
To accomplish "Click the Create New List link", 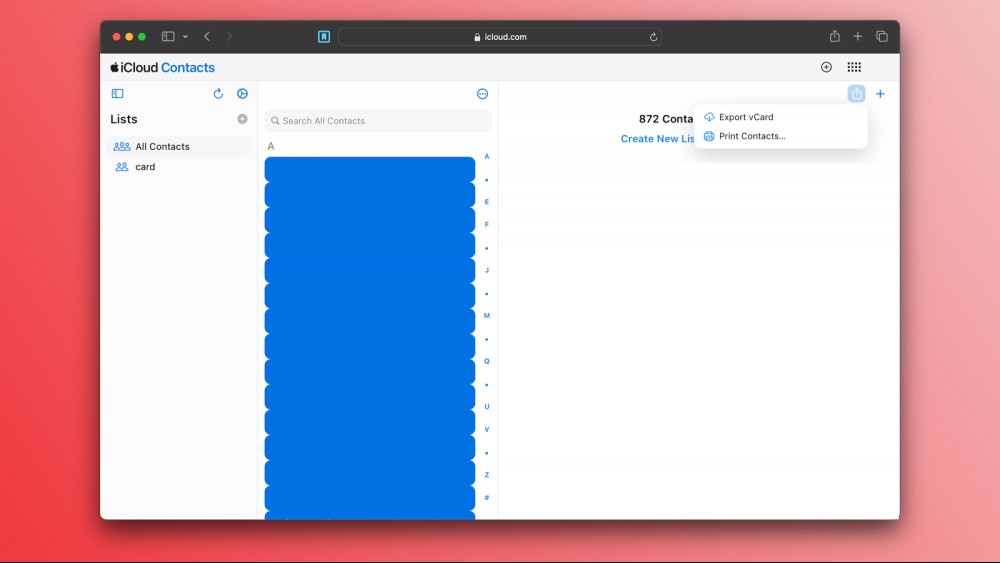I will point(658,138).
